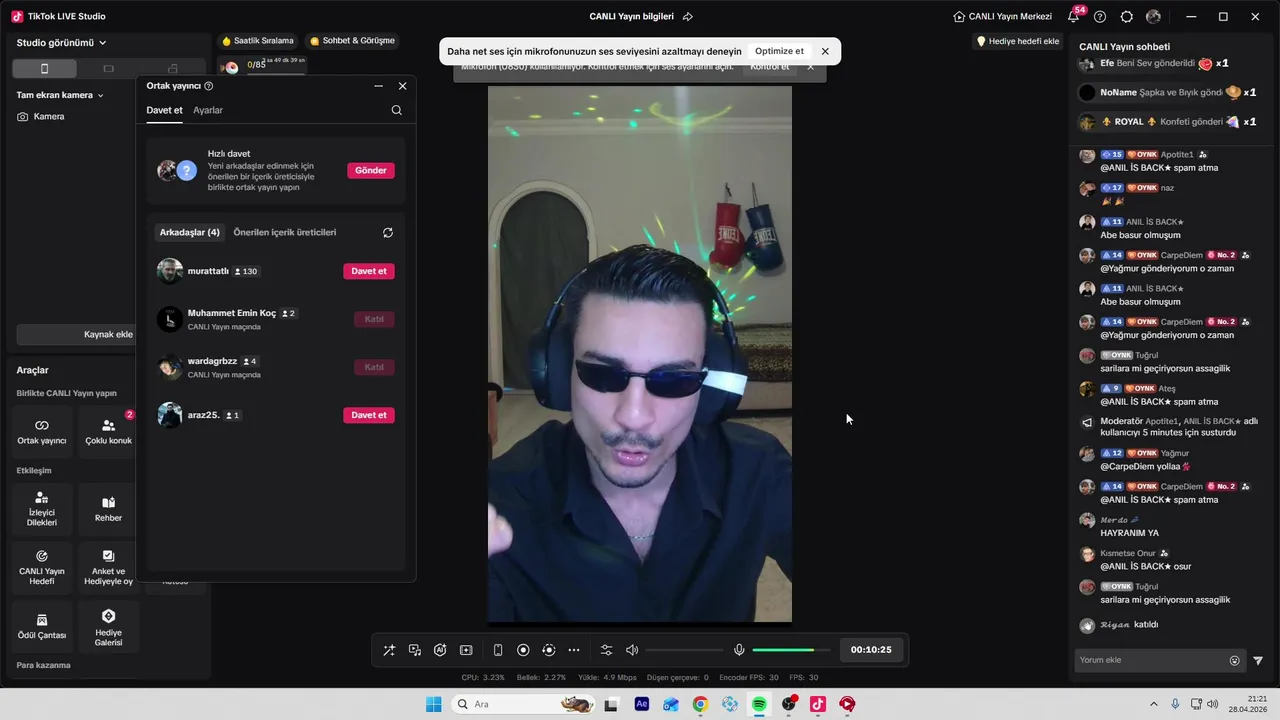Open the profile avatar menu
1280x720 pixels.
point(1154,17)
